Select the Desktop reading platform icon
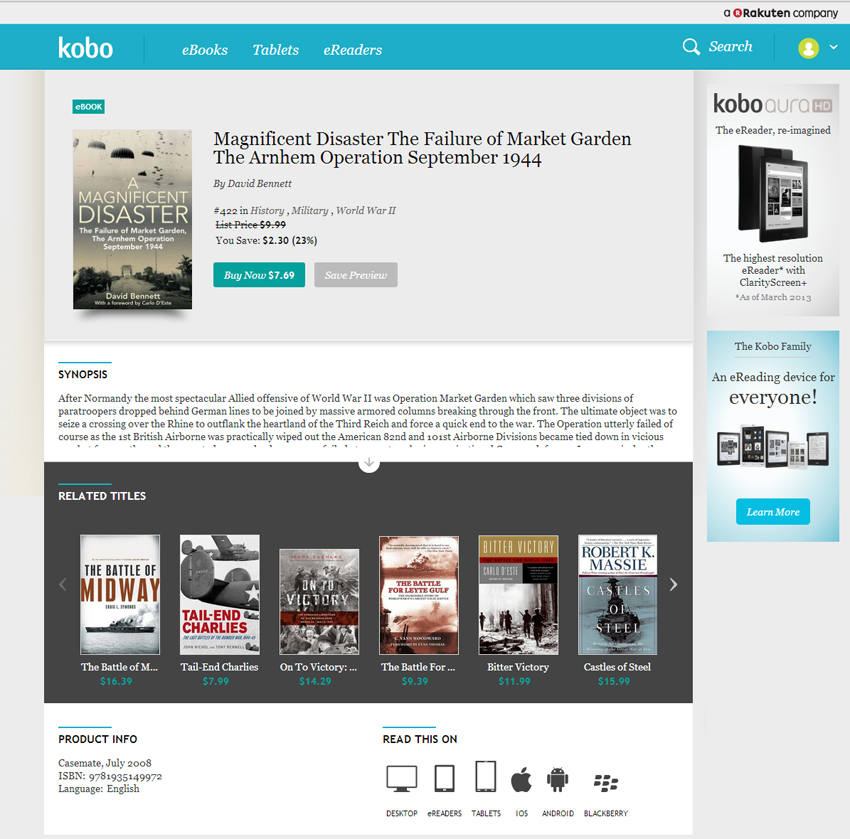This screenshot has width=850, height=839. (x=402, y=778)
